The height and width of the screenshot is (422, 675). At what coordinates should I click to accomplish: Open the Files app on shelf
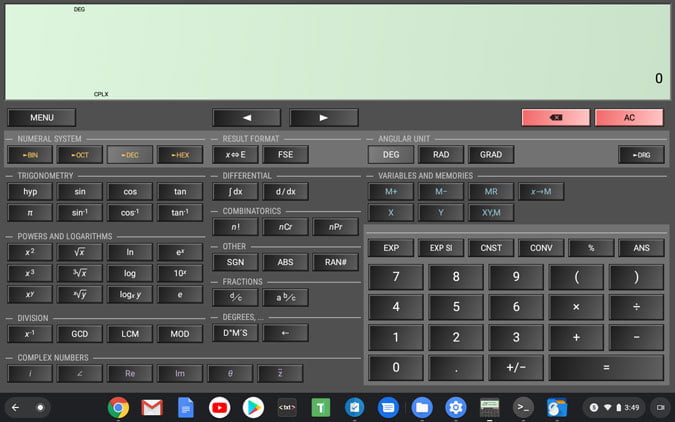click(x=422, y=407)
